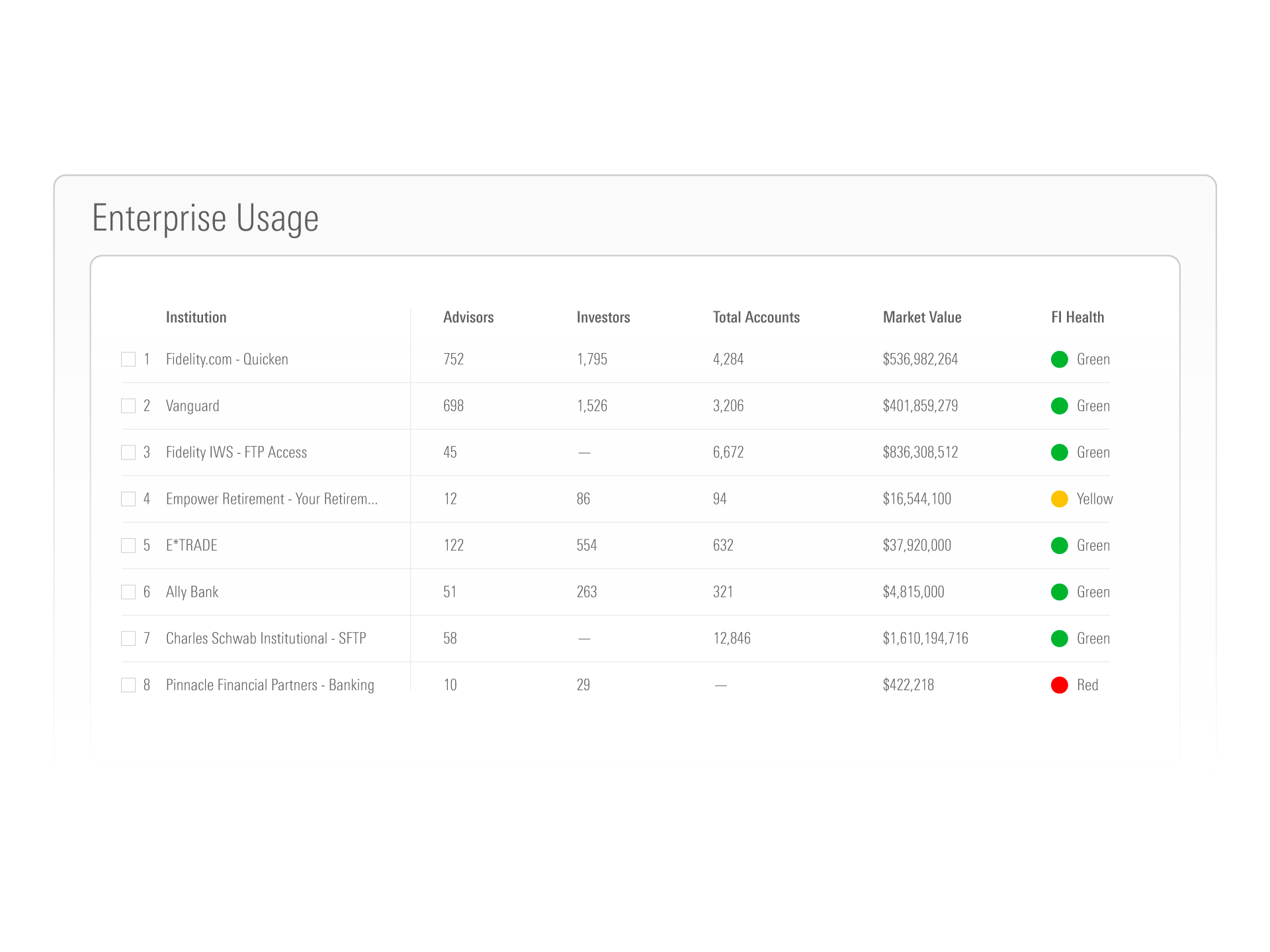The width and height of the screenshot is (1270, 952).
Task: Click the green health dot for Ally Bank
Action: (1059, 592)
